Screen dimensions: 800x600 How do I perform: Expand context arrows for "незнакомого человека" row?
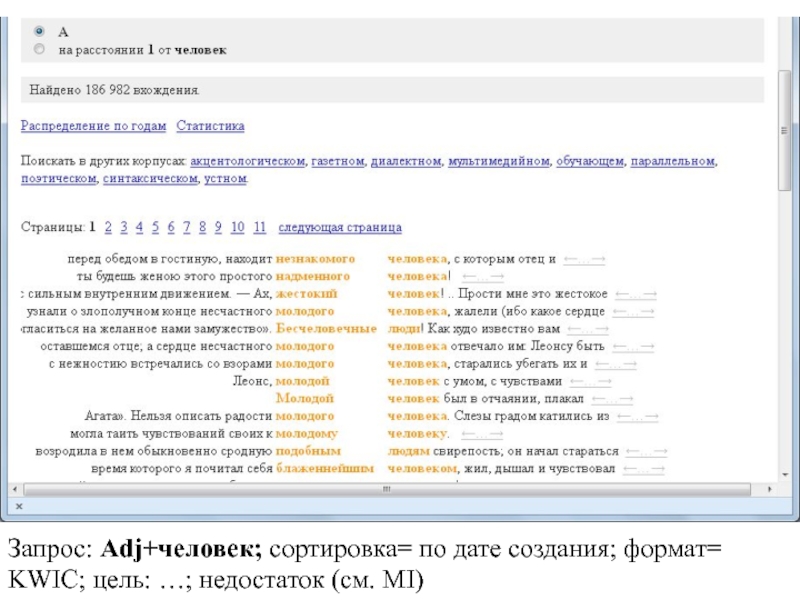[584, 259]
